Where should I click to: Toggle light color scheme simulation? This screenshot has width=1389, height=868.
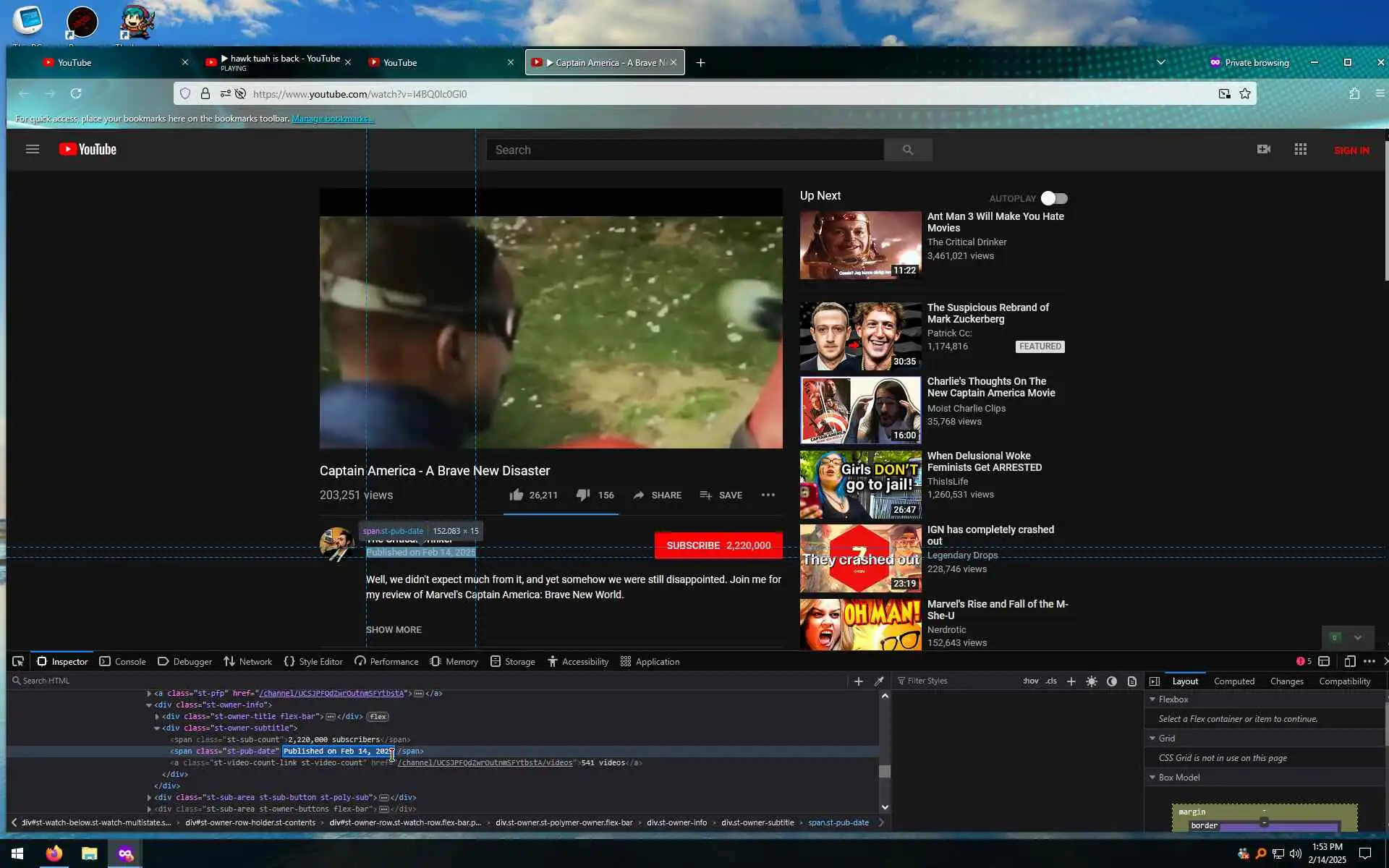coord(1092,681)
